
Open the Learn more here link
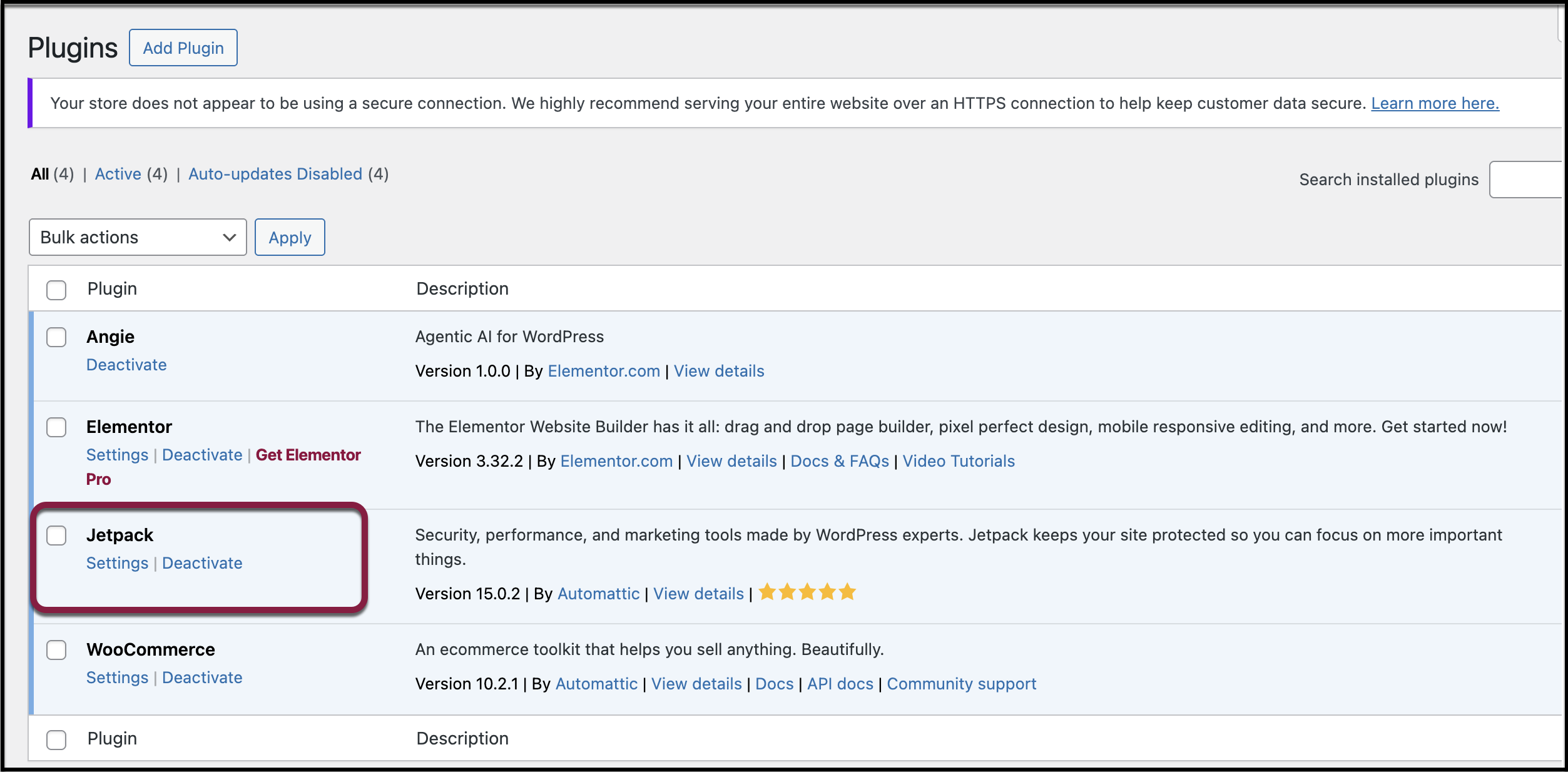1435,103
